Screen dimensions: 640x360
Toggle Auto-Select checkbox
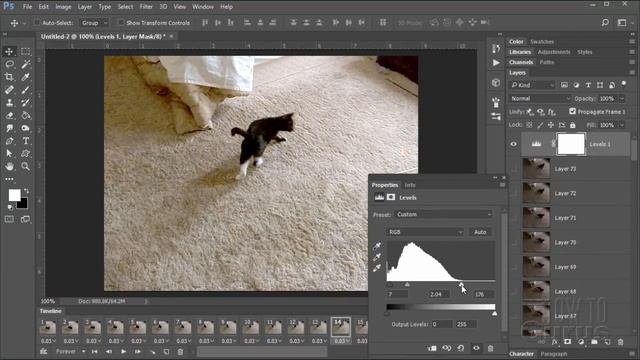pyautogui.click(x=37, y=23)
